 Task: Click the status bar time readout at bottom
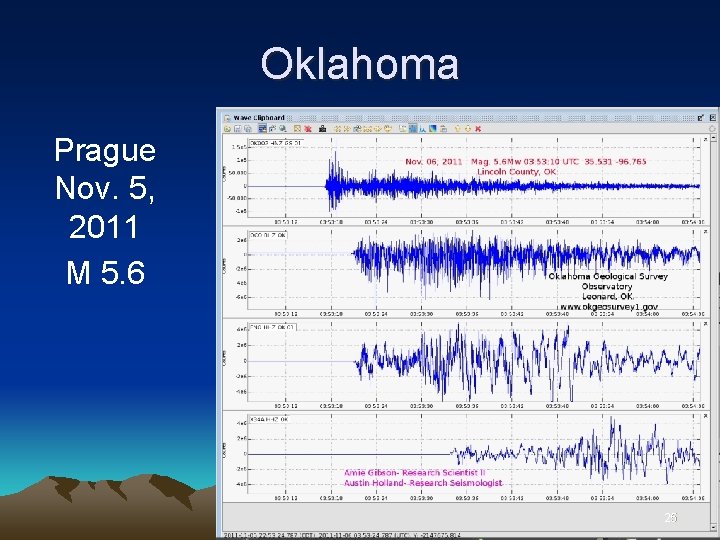coord(342,535)
